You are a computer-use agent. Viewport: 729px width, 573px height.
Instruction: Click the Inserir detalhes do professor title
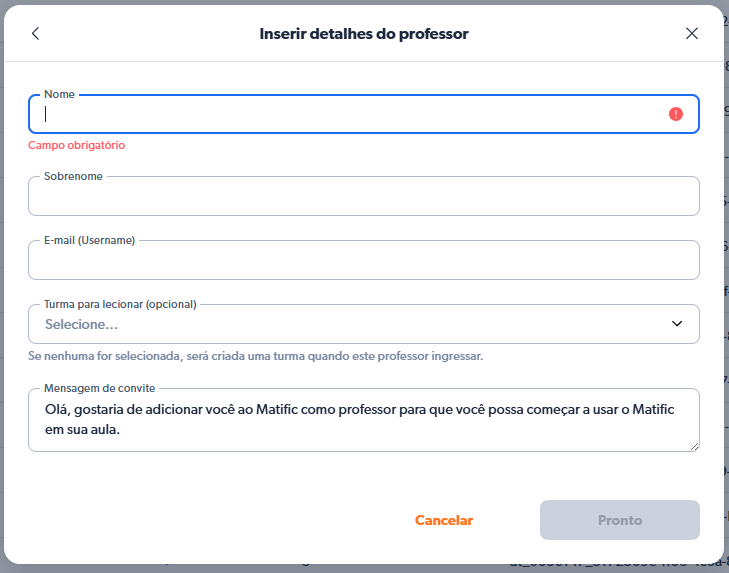[x=364, y=34]
